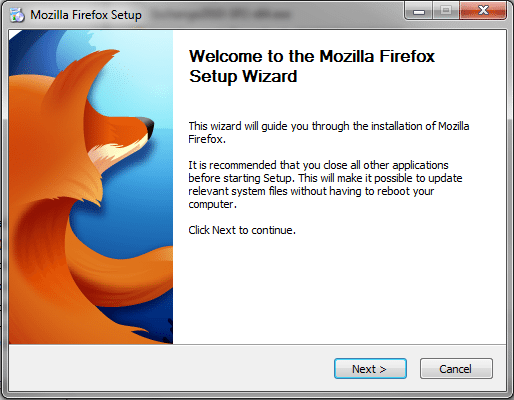Click the fox's white cheek fur

(115, 152)
